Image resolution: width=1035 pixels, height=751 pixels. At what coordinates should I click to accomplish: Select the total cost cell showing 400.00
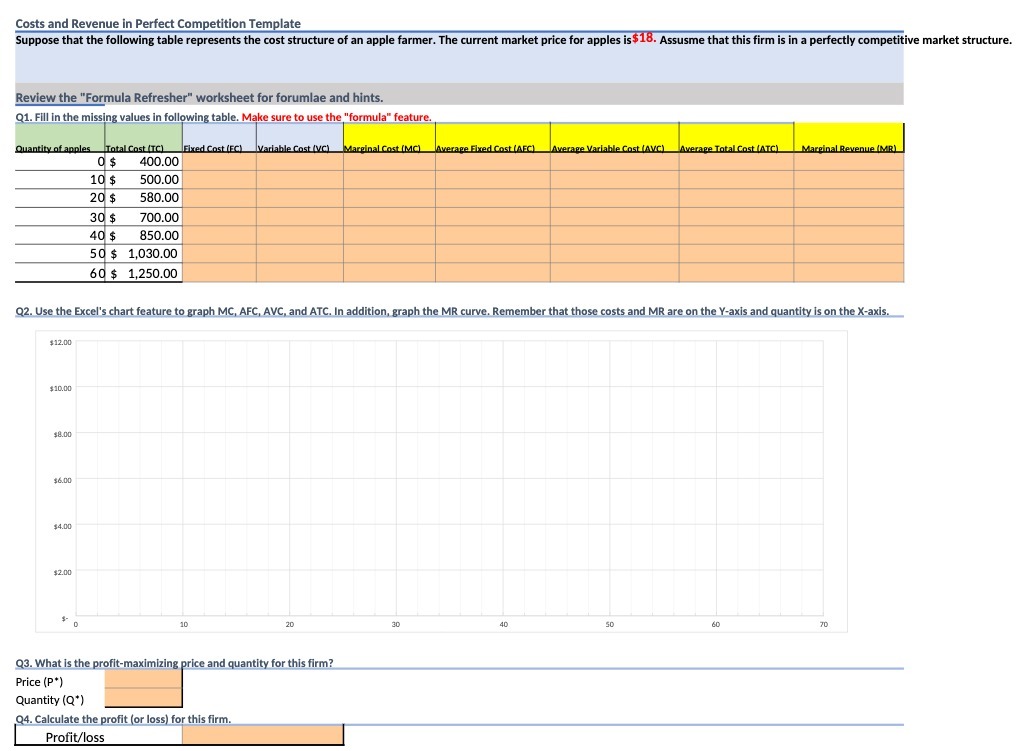click(x=143, y=162)
